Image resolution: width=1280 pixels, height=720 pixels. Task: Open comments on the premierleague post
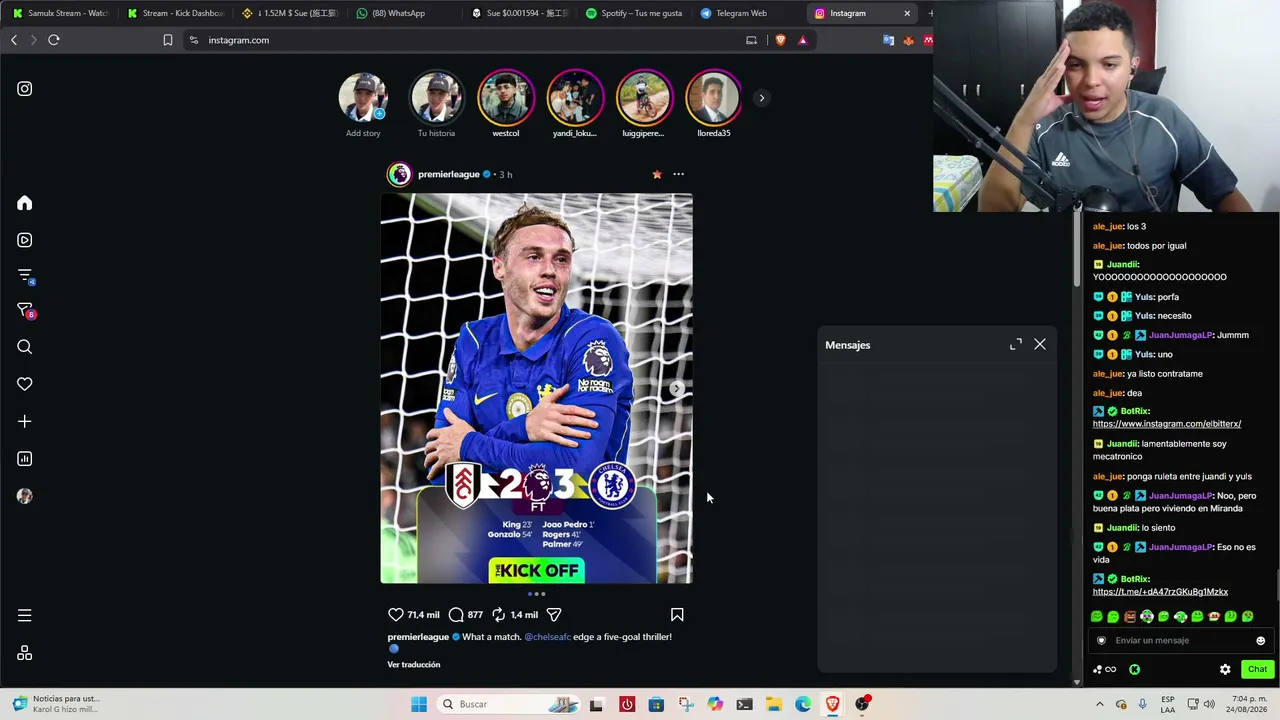[x=456, y=615]
